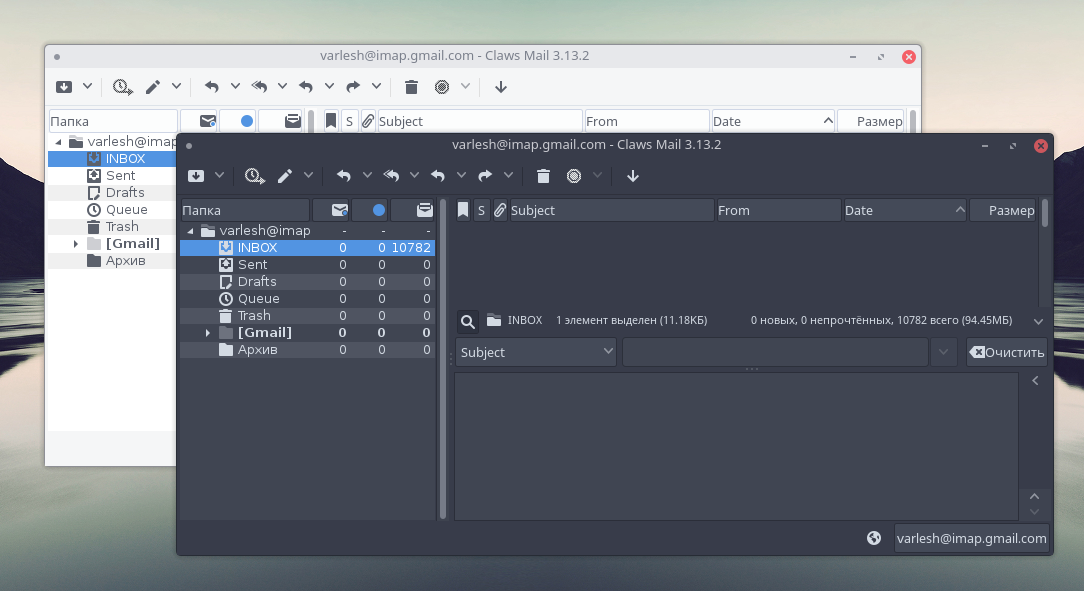Click Forward icon in dark window
Image resolution: width=1084 pixels, height=591 pixels.
485,176
